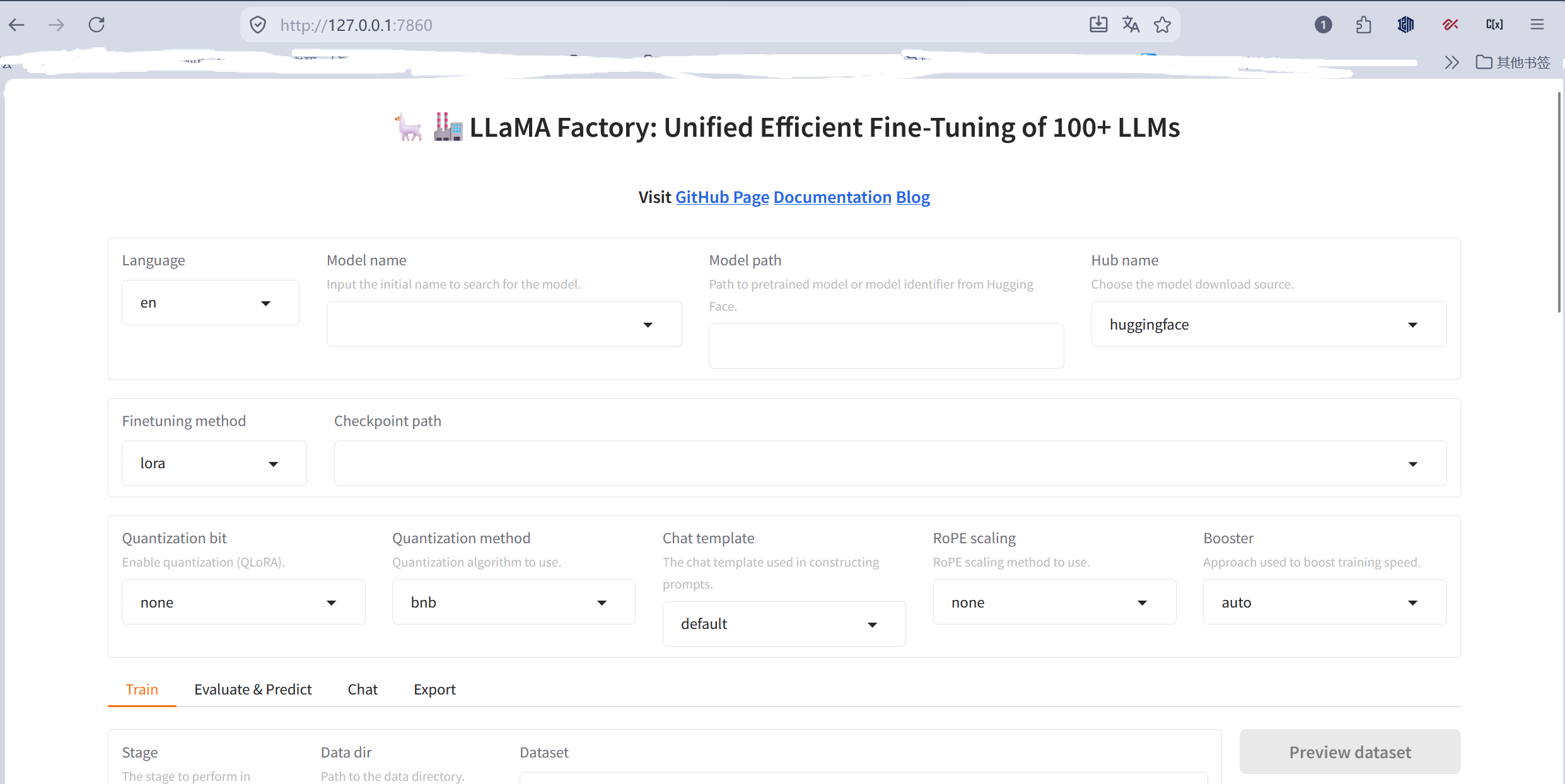Show more bookmarks with the double chevron
The image size is (1565, 784).
coord(1452,62)
